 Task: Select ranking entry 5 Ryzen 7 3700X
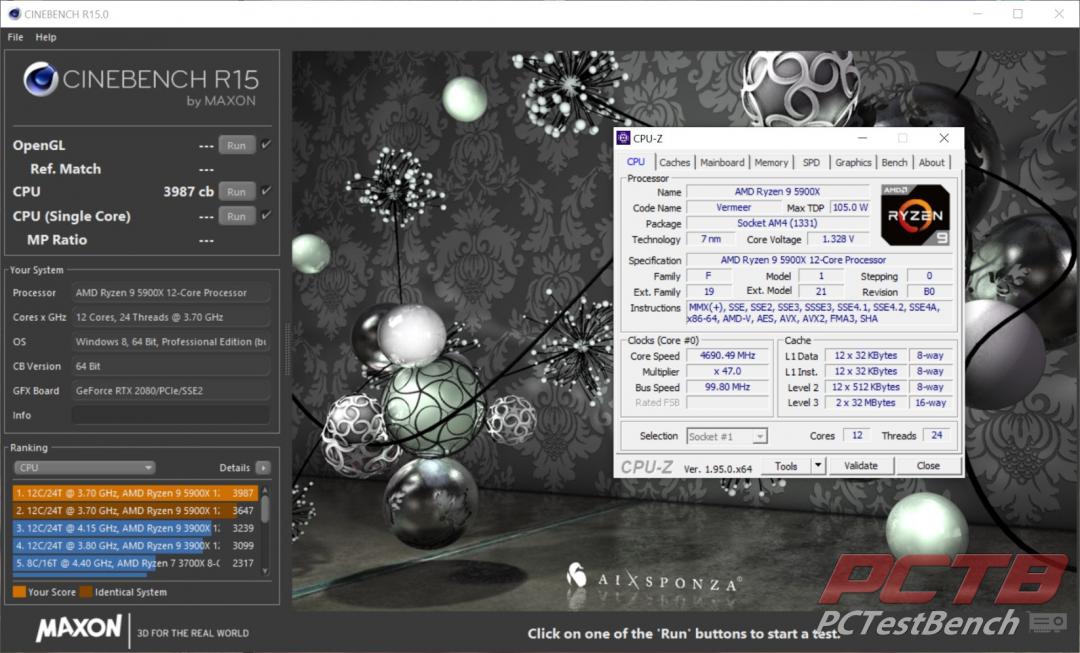(135, 563)
